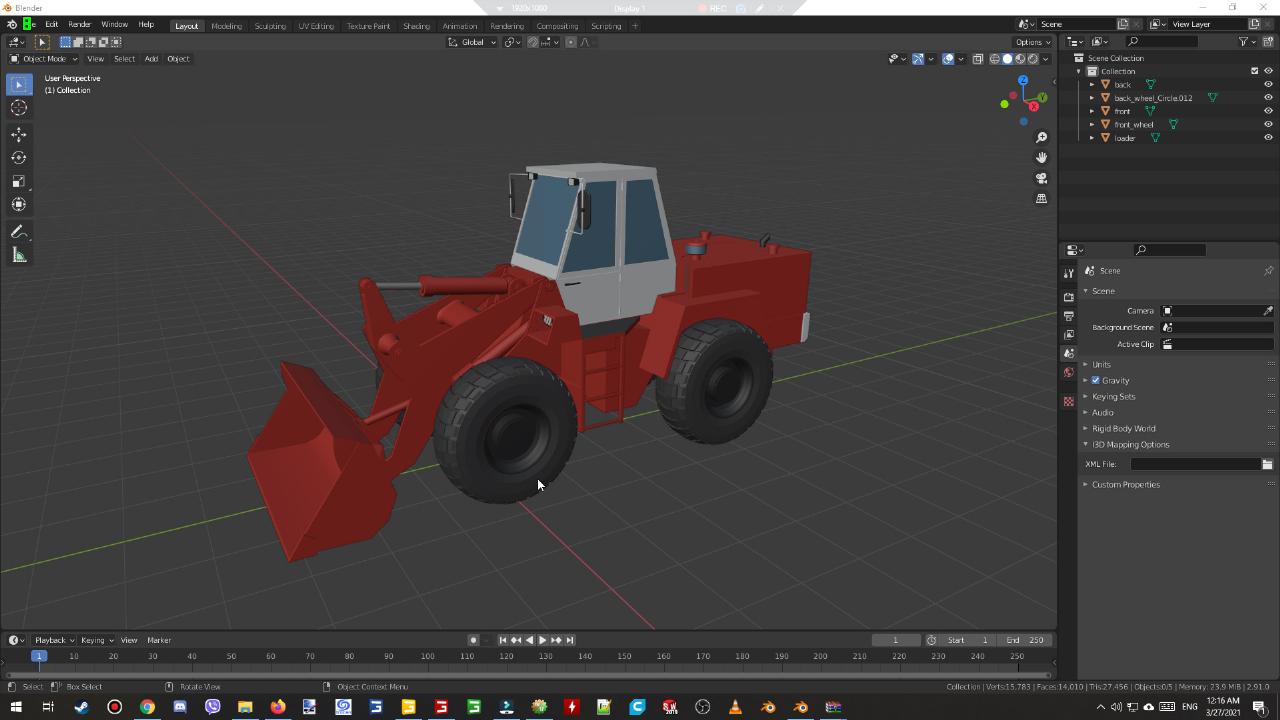Jump to the timeline start frame

coord(503,640)
